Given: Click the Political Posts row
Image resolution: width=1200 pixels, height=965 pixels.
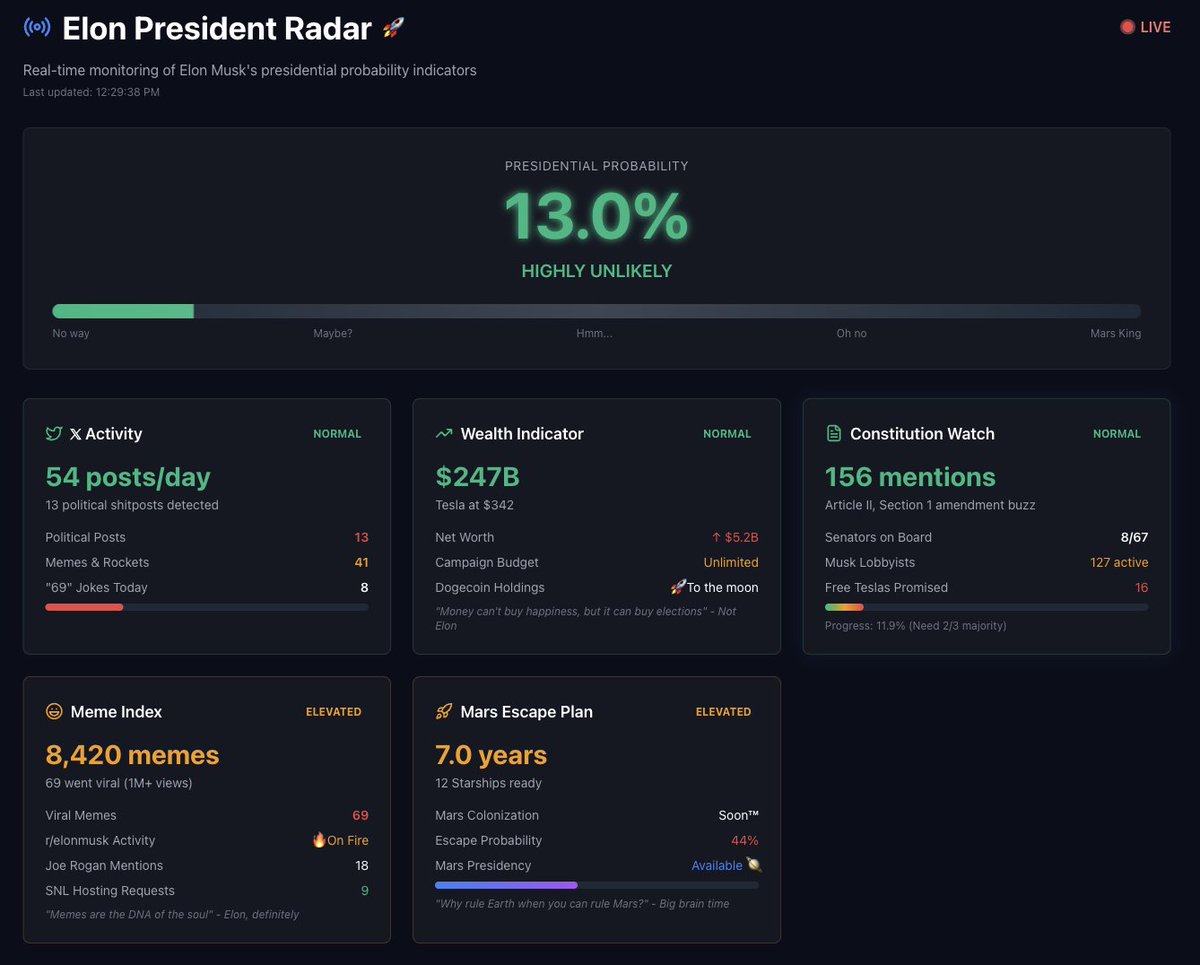Looking at the screenshot, I should pyautogui.click(x=207, y=537).
